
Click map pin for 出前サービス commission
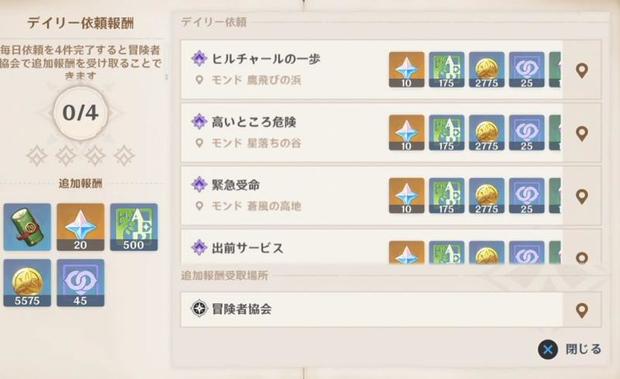tap(582, 257)
